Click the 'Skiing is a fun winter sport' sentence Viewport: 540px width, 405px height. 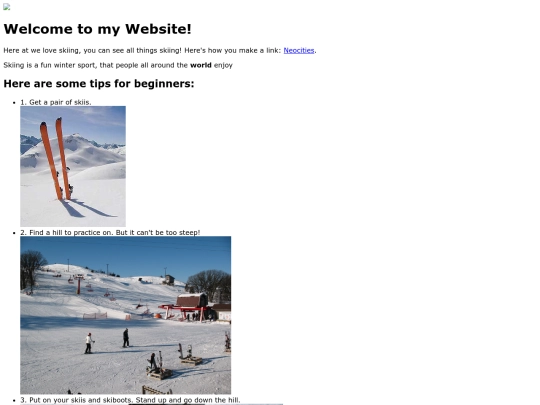118,65
